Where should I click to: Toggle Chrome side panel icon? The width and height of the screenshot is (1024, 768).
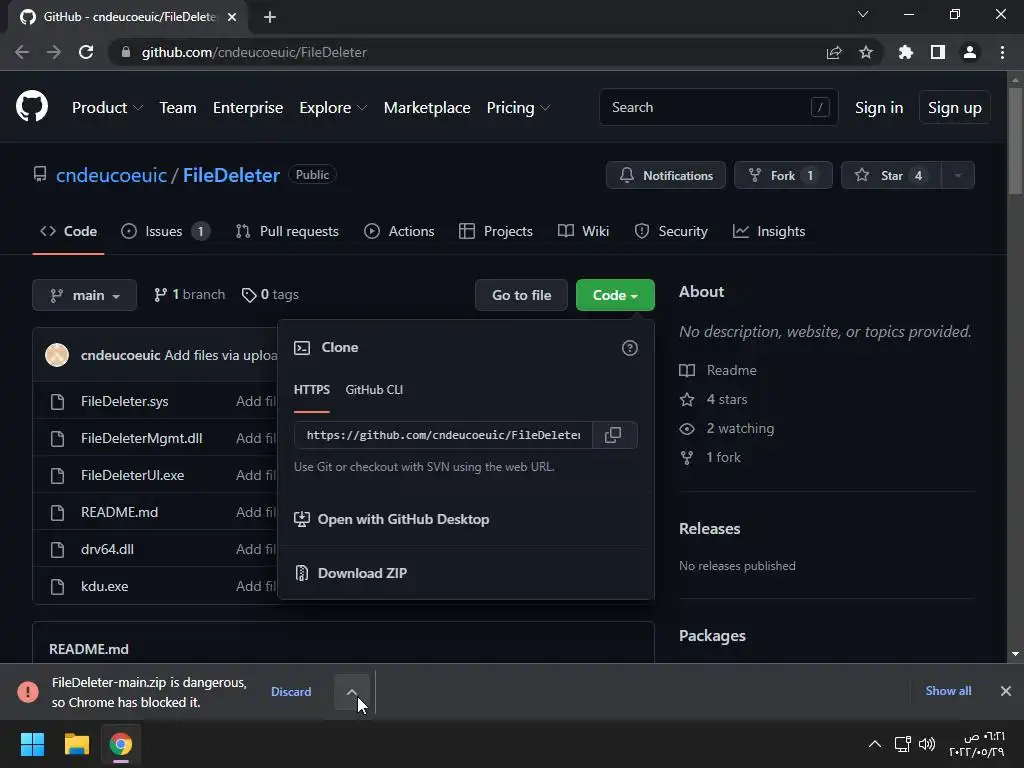click(x=938, y=52)
